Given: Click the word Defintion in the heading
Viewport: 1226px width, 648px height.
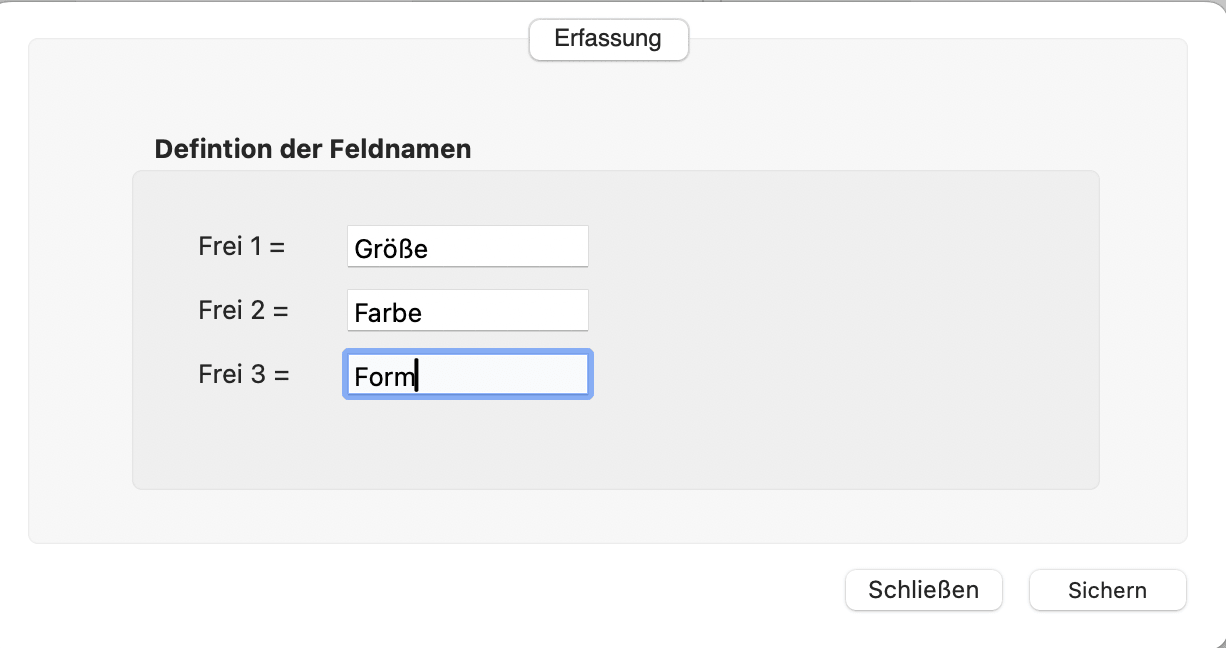Looking at the screenshot, I should (x=214, y=150).
